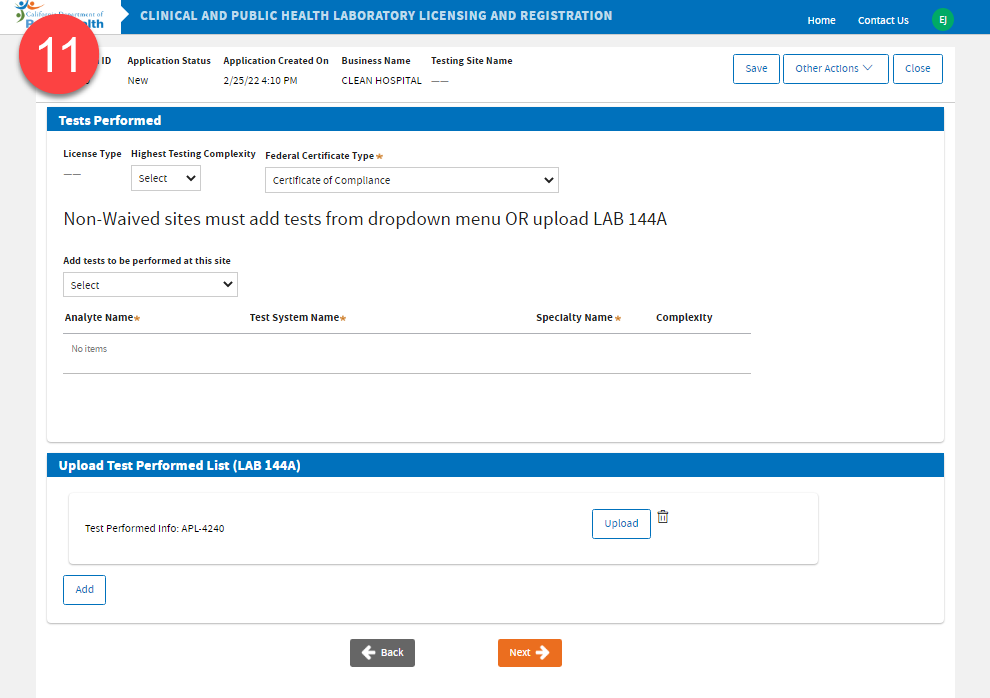Image resolution: width=990 pixels, height=698 pixels.
Task: Expand the Add tests to be performed dropdown
Action: coord(150,285)
